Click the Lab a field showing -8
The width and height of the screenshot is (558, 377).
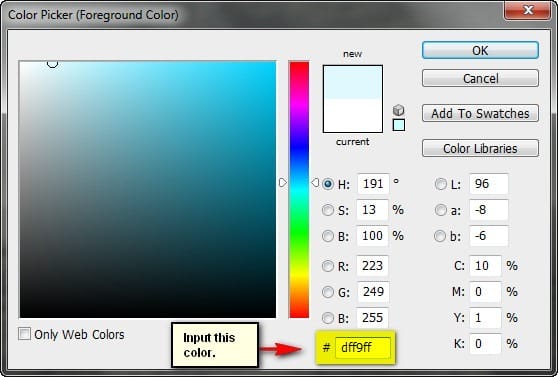pyautogui.click(x=489, y=210)
